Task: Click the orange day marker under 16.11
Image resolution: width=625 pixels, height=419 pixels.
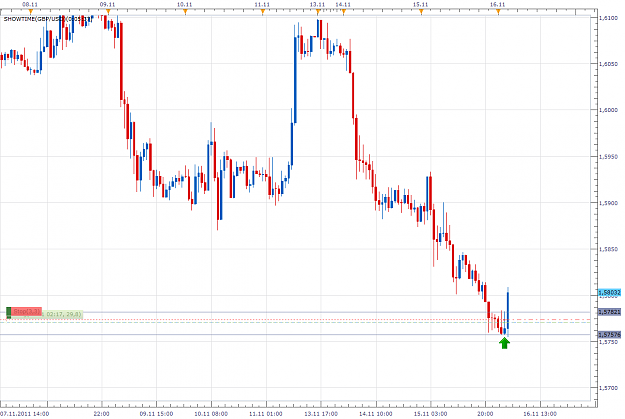Action: pyautogui.click(x=498, y=12)
